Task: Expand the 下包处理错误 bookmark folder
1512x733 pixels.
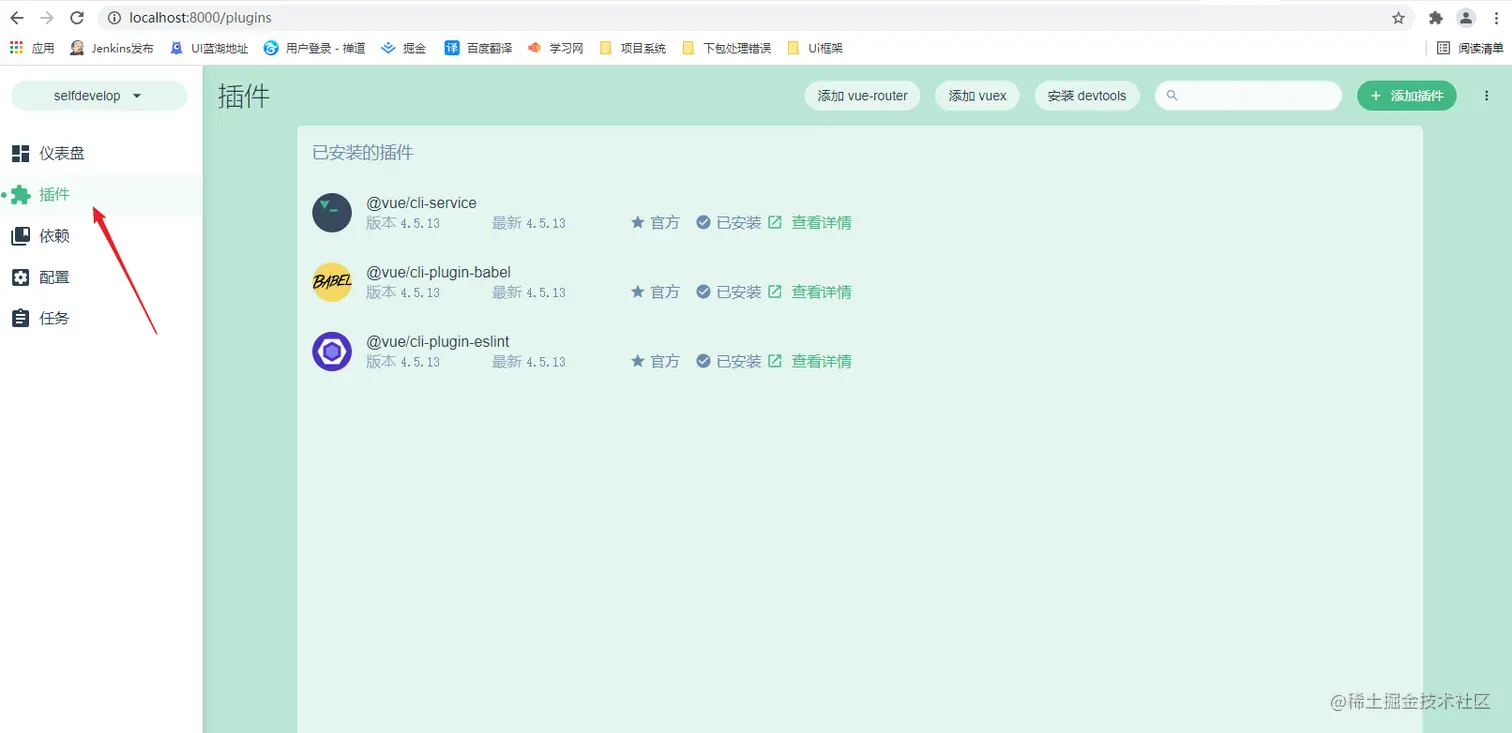Action: [x=726, y=48]
